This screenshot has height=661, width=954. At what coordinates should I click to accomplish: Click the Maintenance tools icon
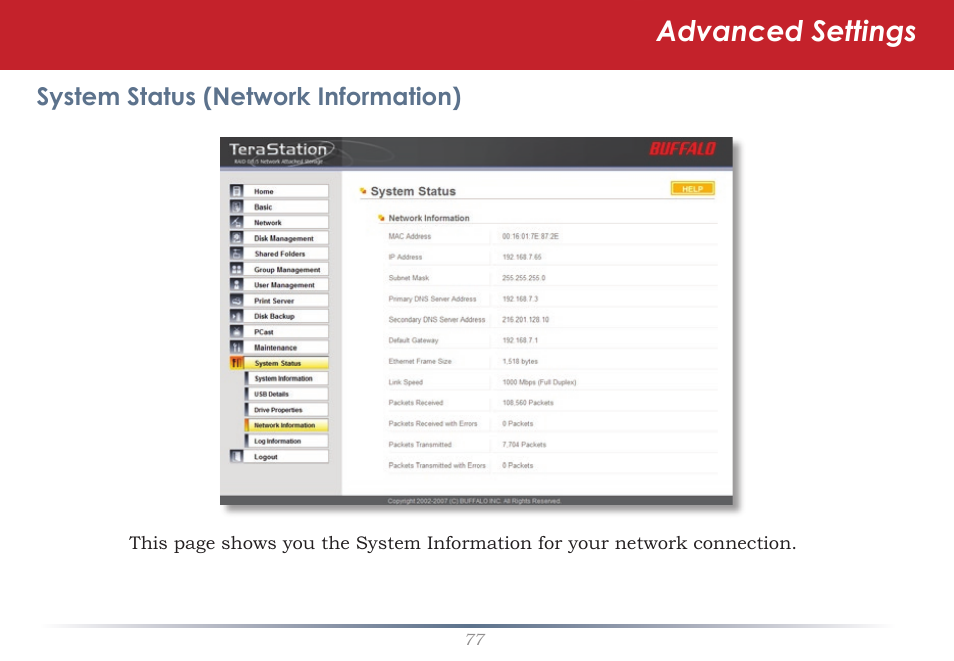pyautogui.click(x=237, y=347)
